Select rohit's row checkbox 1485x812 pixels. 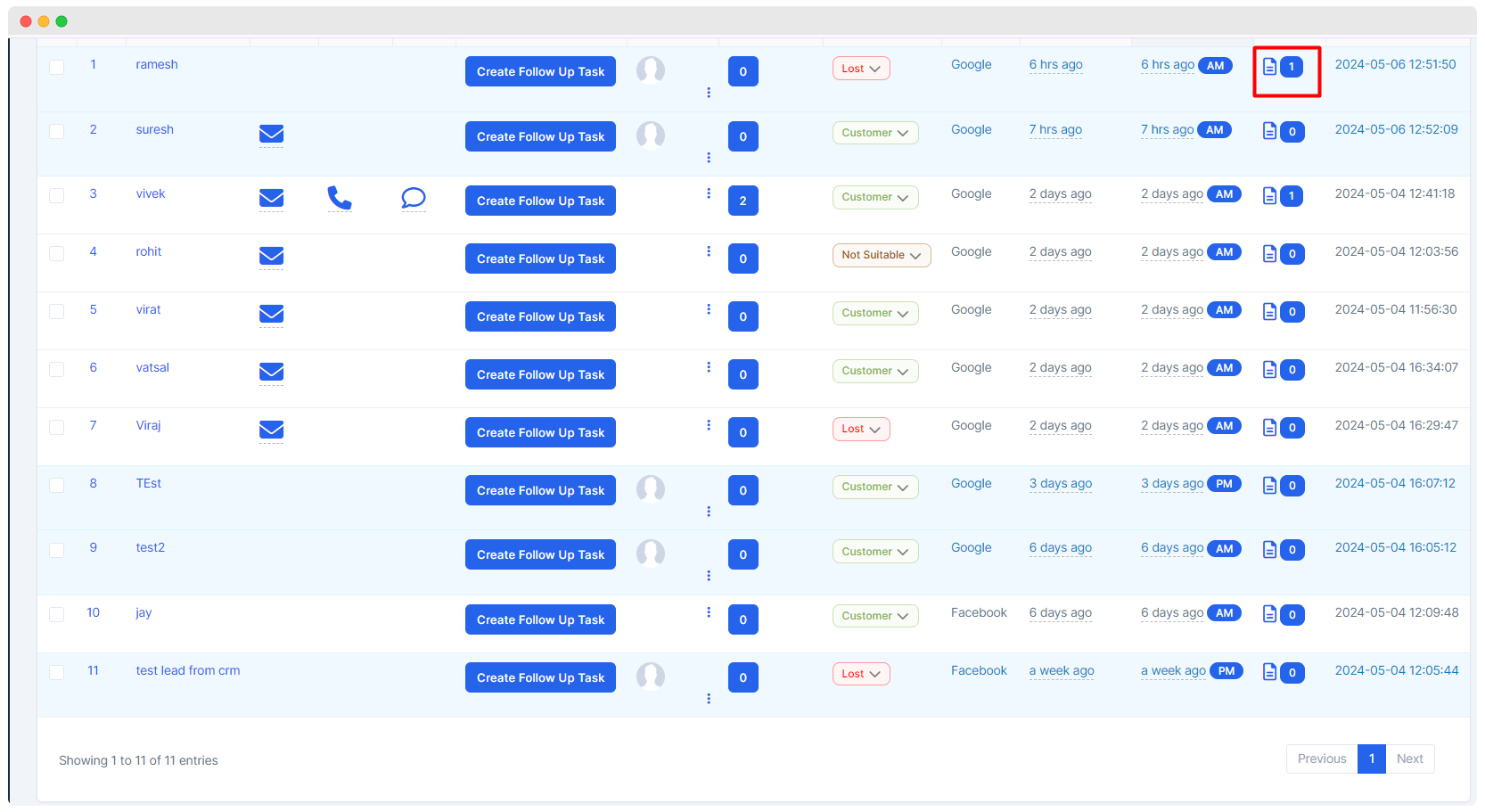tap(56, 253)
